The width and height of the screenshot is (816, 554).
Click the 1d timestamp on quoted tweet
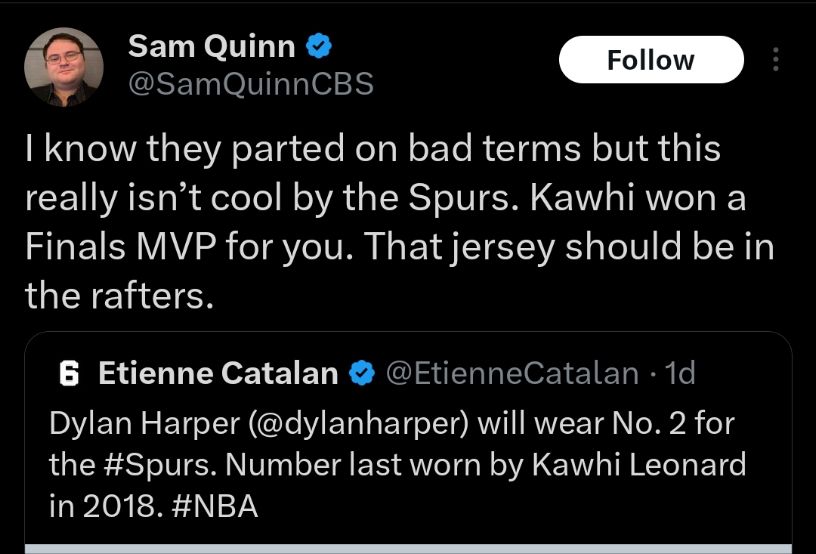[x=680, y=374]
